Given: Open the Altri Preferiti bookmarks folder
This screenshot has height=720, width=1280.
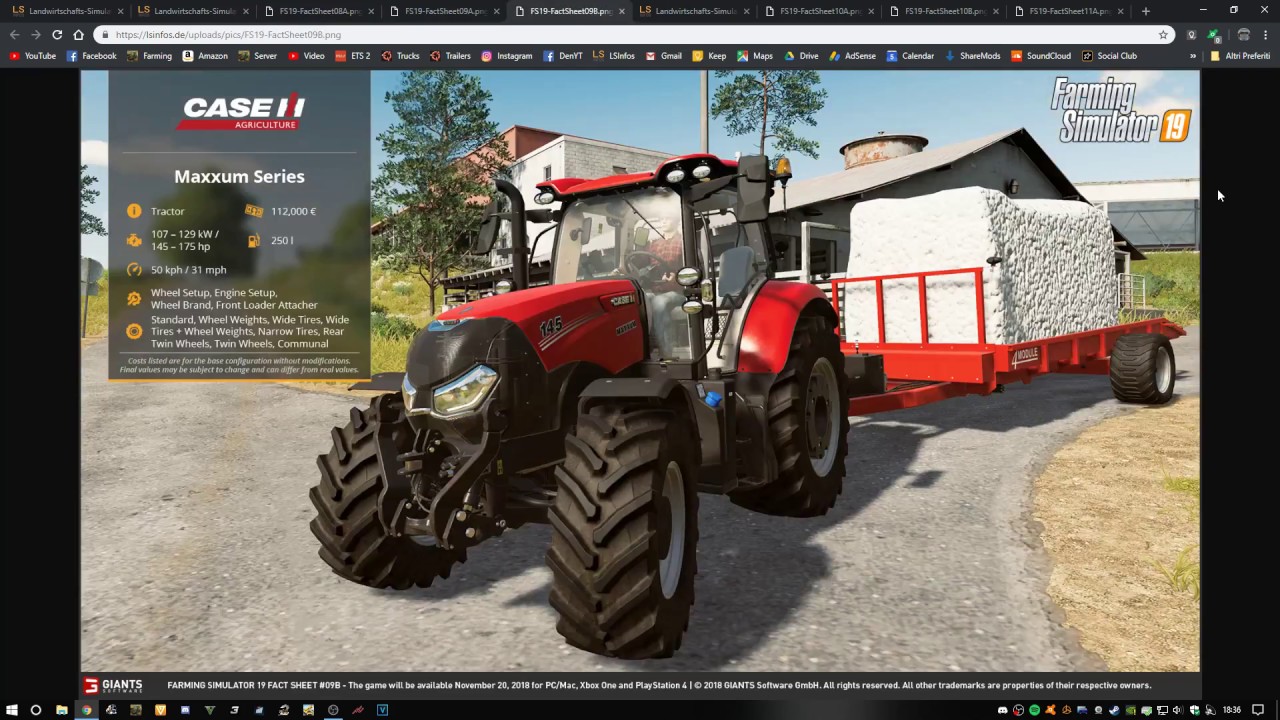Looking at the screenshot, I should [x=1240, y=56].
